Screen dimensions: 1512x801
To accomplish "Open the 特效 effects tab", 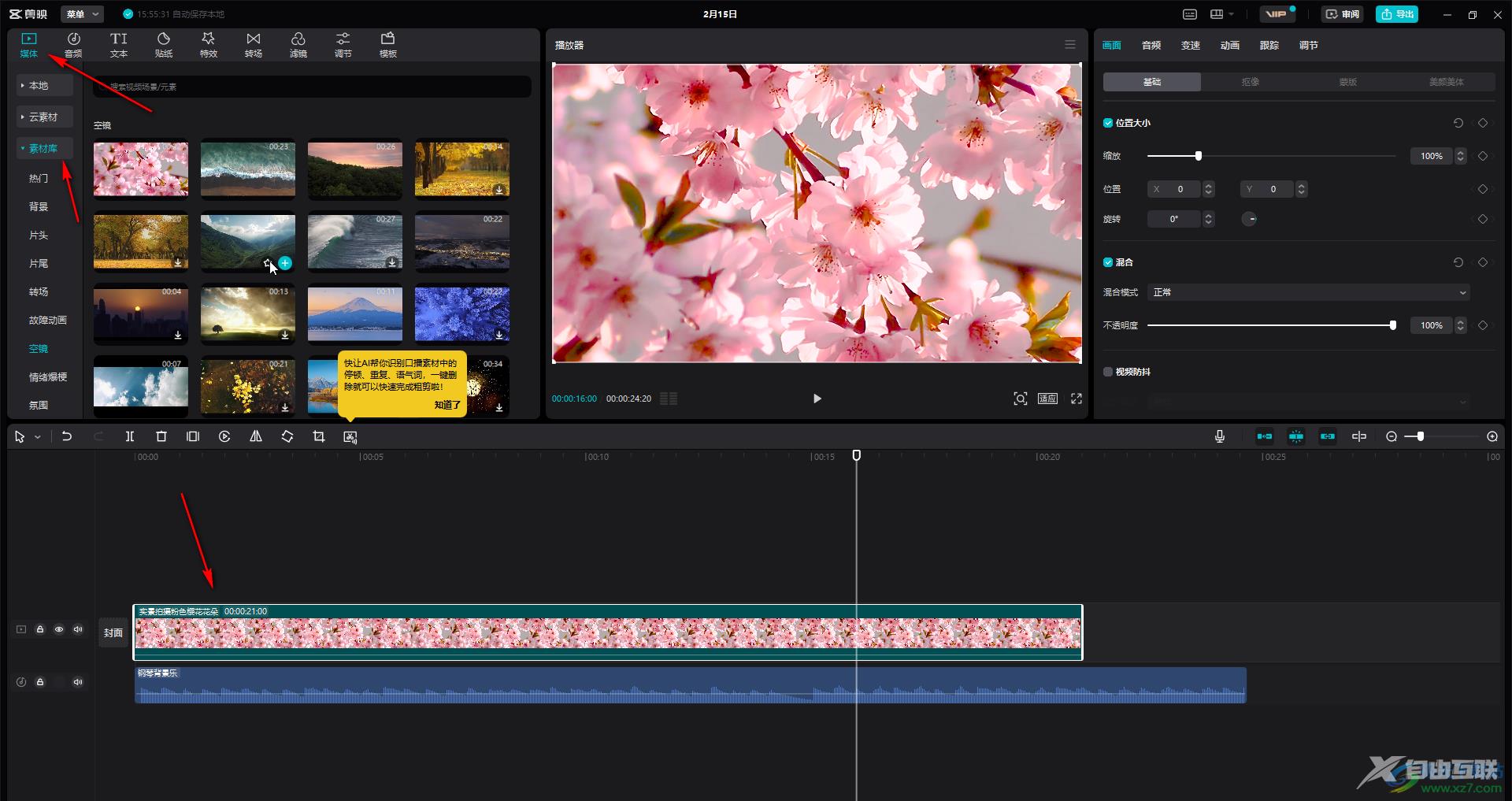I will (209, 45).
